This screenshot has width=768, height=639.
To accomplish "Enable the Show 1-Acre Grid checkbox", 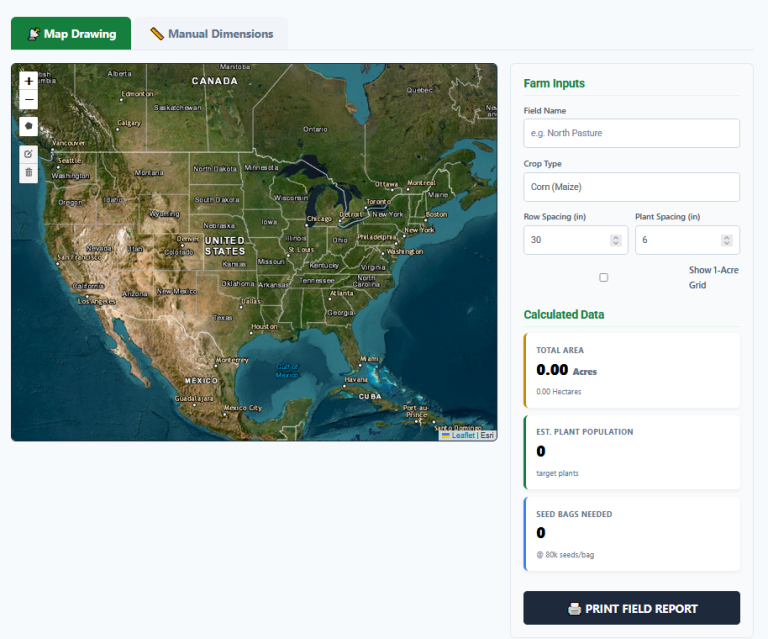I will (603, 277).
